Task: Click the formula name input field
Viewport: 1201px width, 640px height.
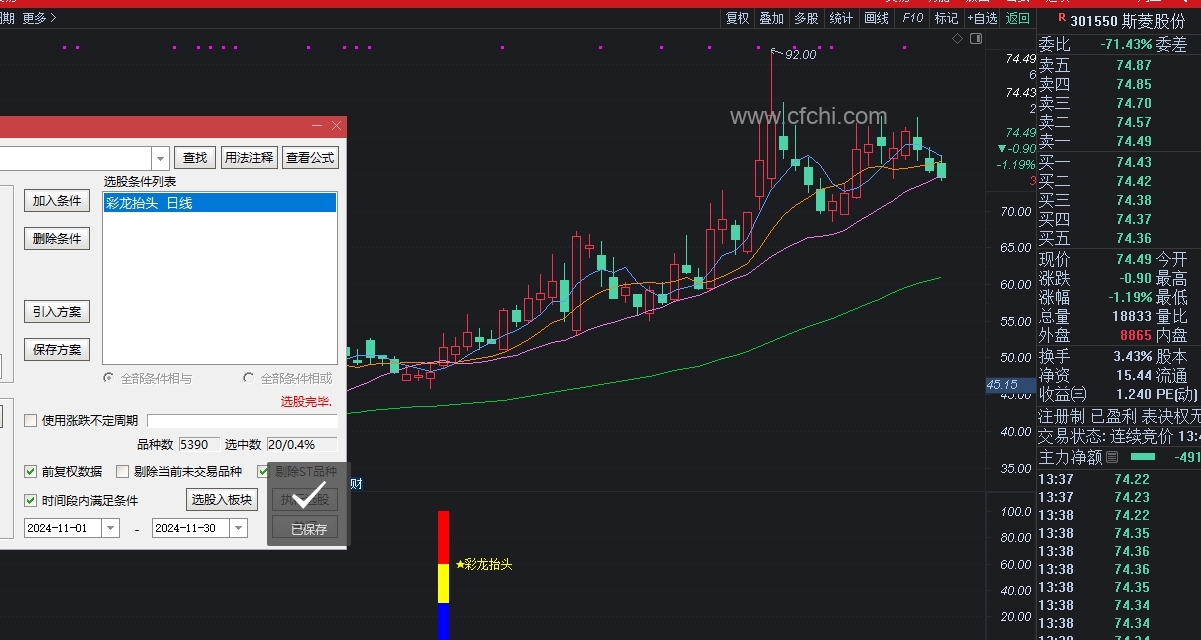Action: click(76, 158)
